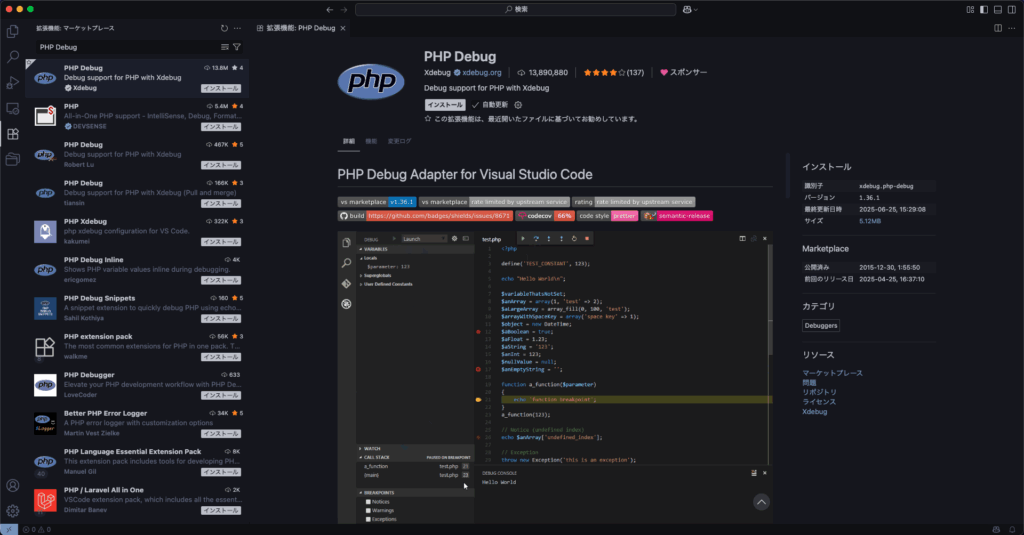Screen dimensions: 1024x535
Task: Refresh the extensions marketplace list
Action: pyautogui.click(x=224, y=28)
